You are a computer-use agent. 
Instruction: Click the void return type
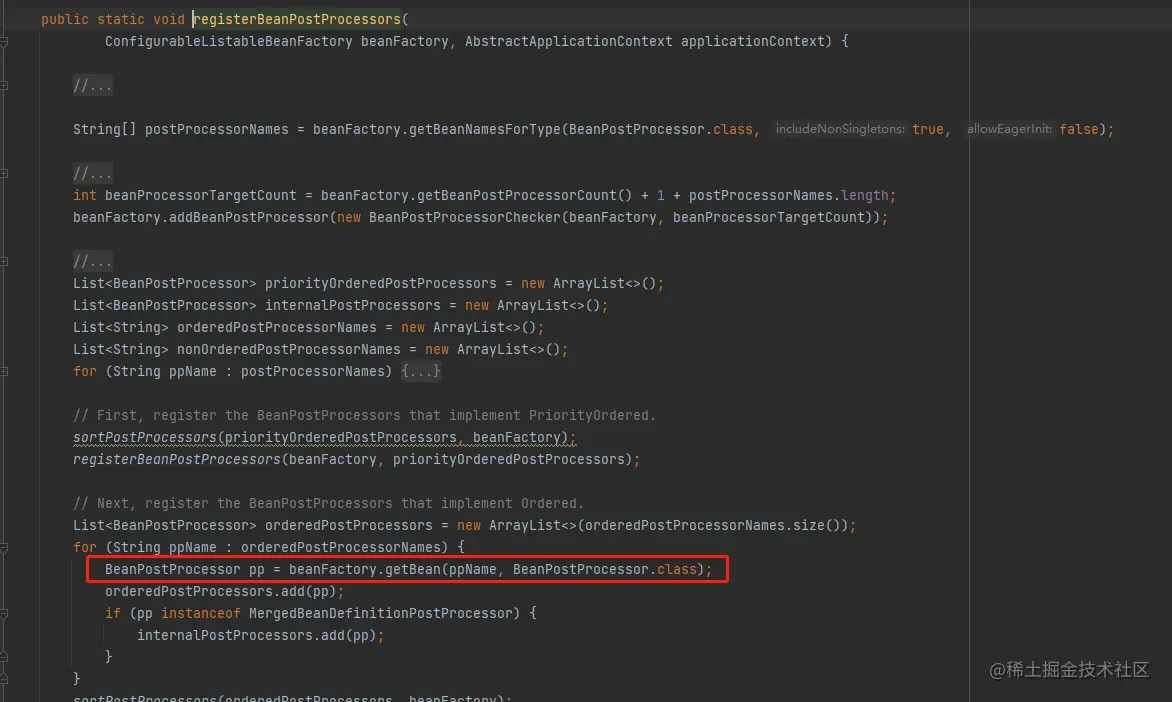(169, 19)
